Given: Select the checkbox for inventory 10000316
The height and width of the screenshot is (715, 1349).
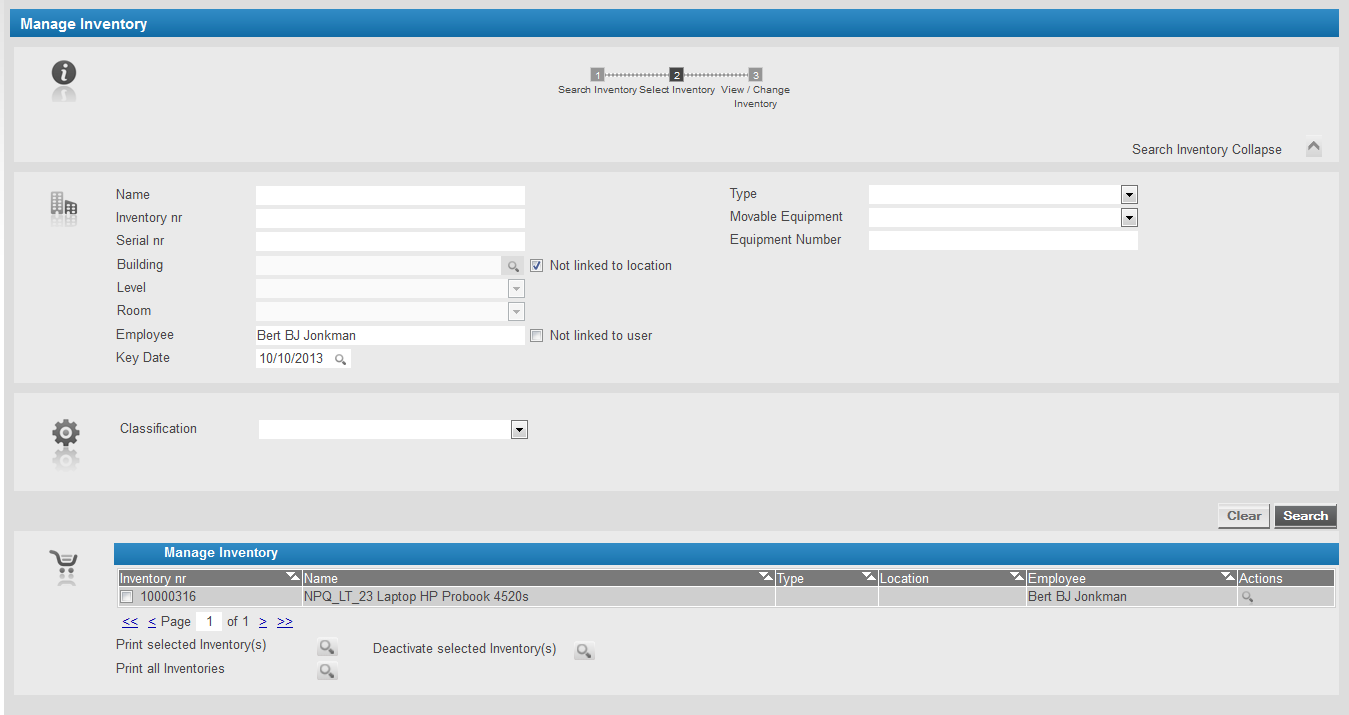Looking at the screenshot, I should pyautogui.click(x=127, y=597).
